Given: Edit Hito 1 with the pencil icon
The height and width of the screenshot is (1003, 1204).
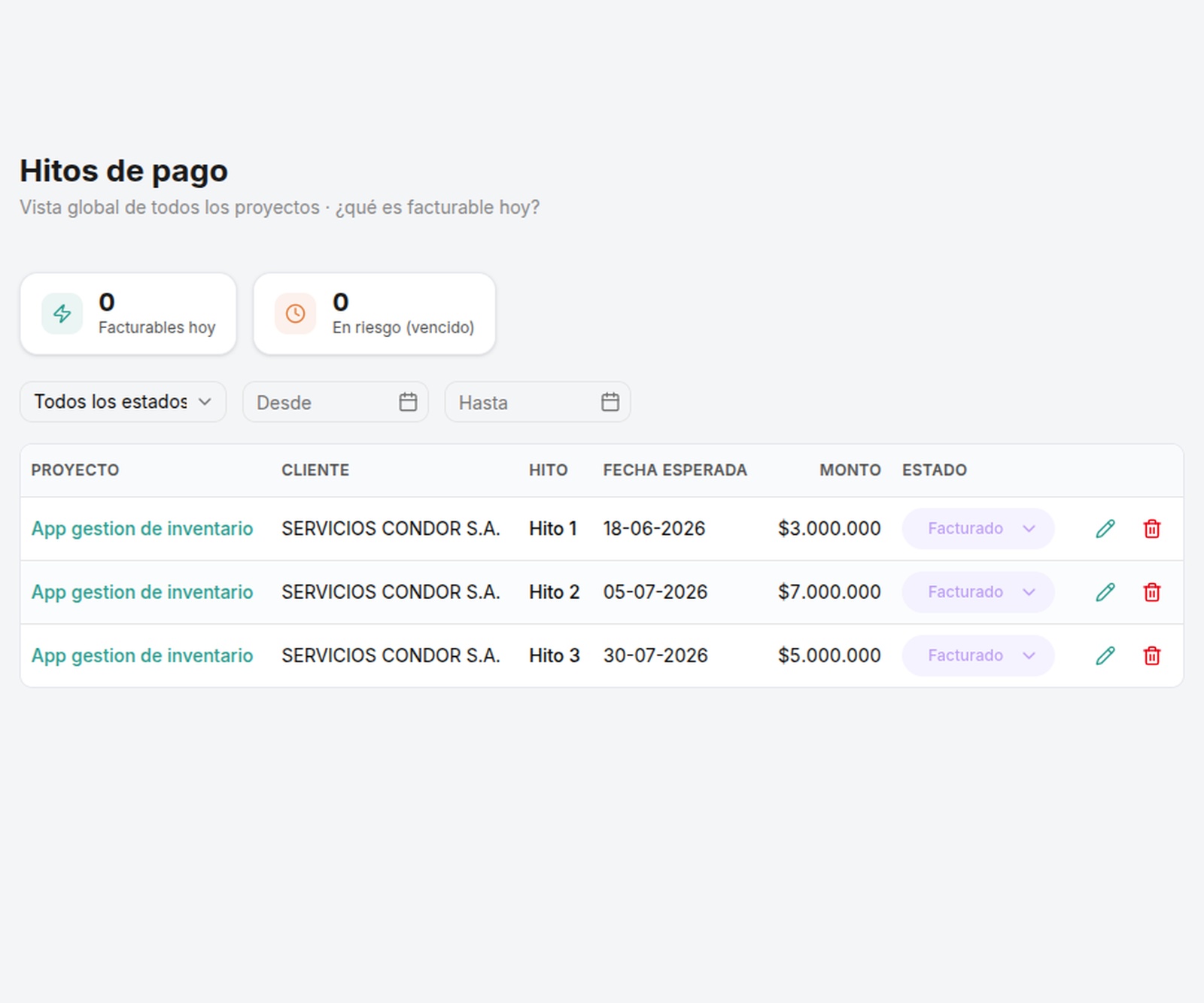Looking at the screenshot, I should pos(1105,529).
